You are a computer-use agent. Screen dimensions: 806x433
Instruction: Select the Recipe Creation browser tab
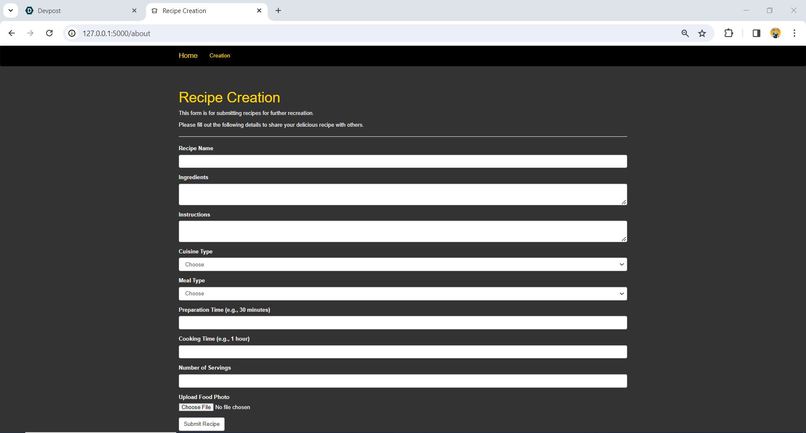(207, 11)
